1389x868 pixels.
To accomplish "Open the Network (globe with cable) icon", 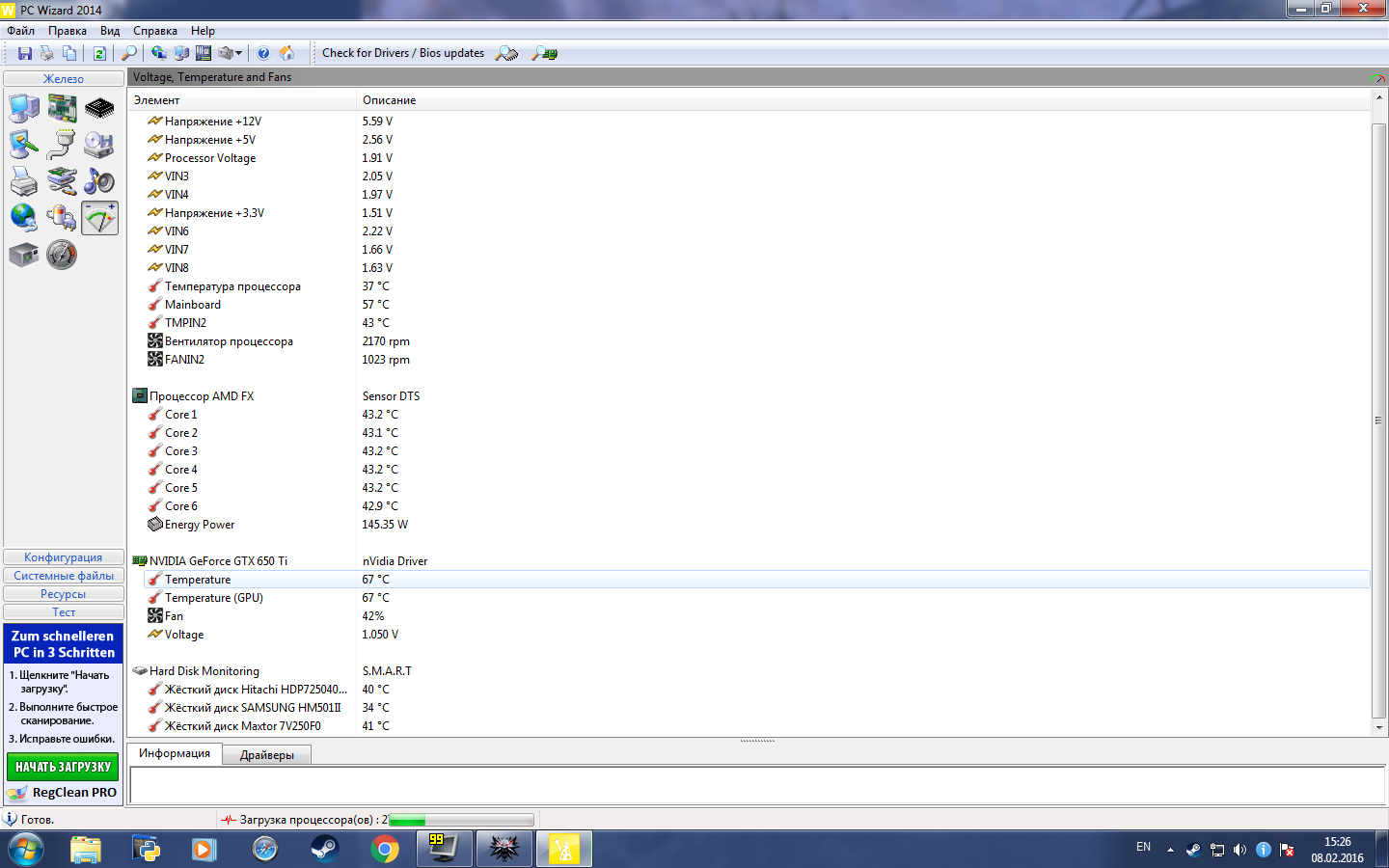I will pos(24,218).
